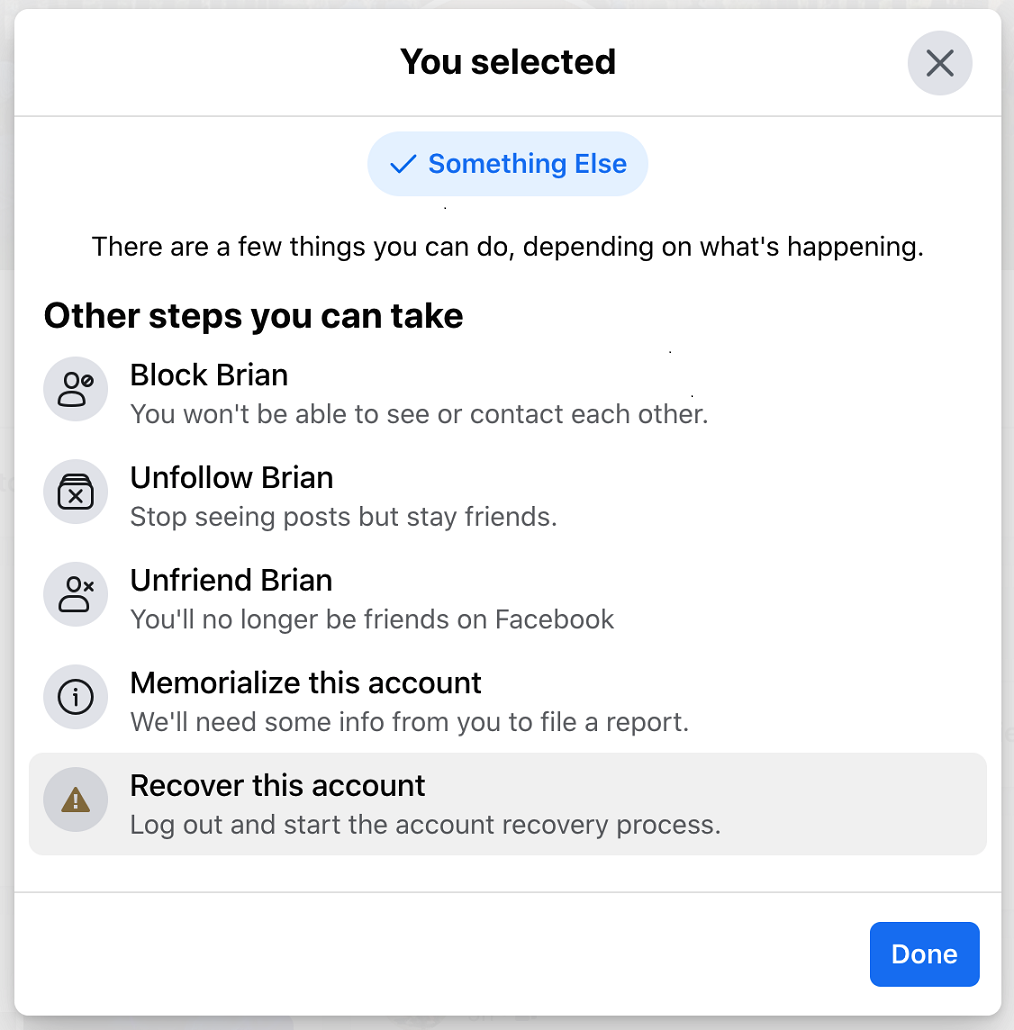Click the info circle icon next to Memorialize
The image size is (1014, 1030).
point(75,697)
